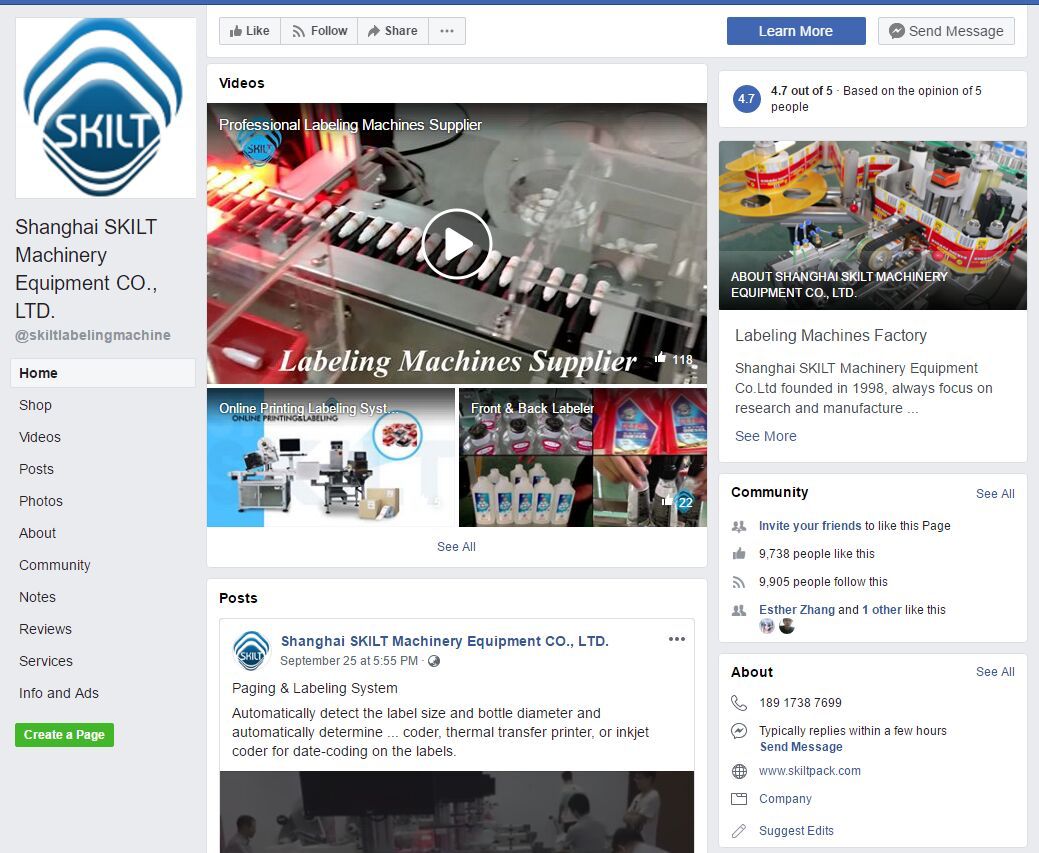
Task: Click the '1 other' likes link
Action: coord(882,610)
